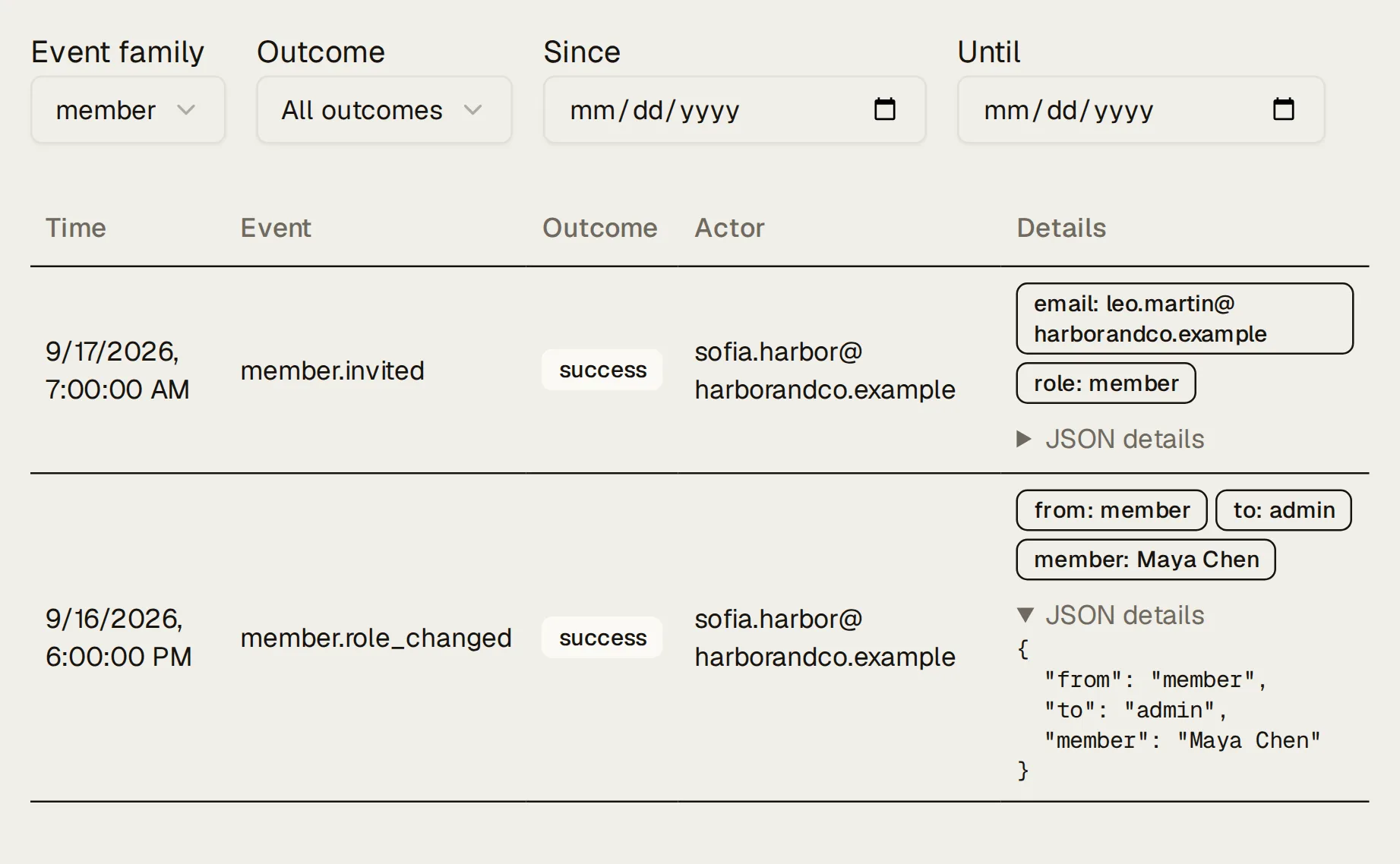Click the "member": "Maya Chen" JSON line
Viewport: 1400px width, 864px height.
[1182, 740]
